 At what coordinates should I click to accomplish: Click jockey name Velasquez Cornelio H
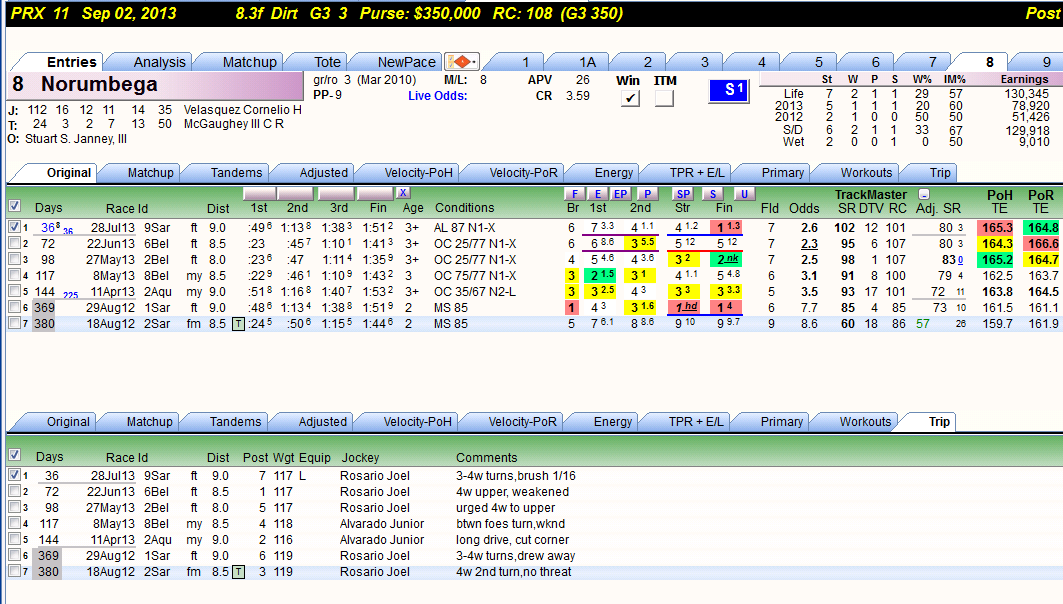243,110
